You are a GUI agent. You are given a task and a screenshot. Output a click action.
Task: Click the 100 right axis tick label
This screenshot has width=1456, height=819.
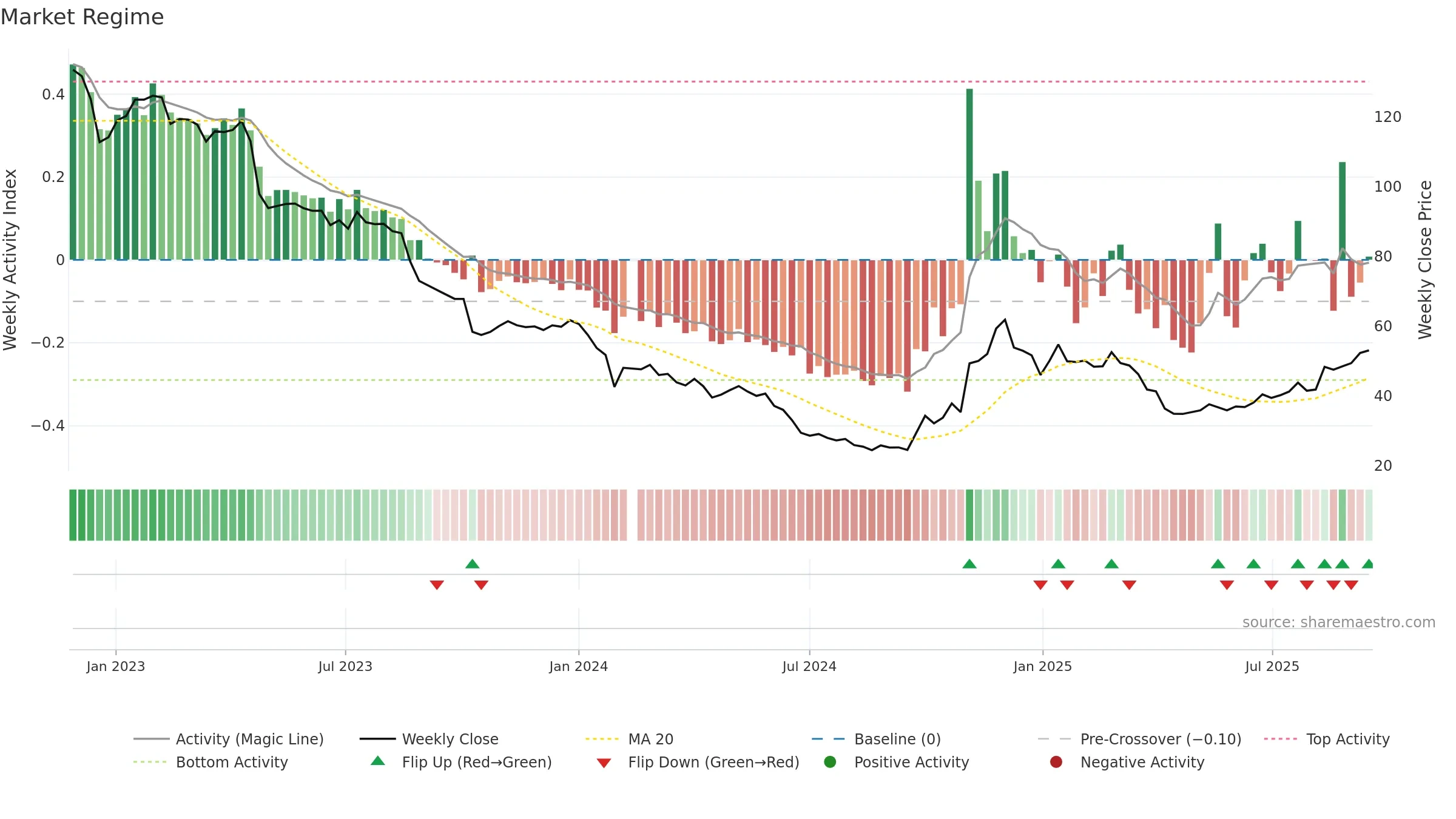(x=1388, y=186)
